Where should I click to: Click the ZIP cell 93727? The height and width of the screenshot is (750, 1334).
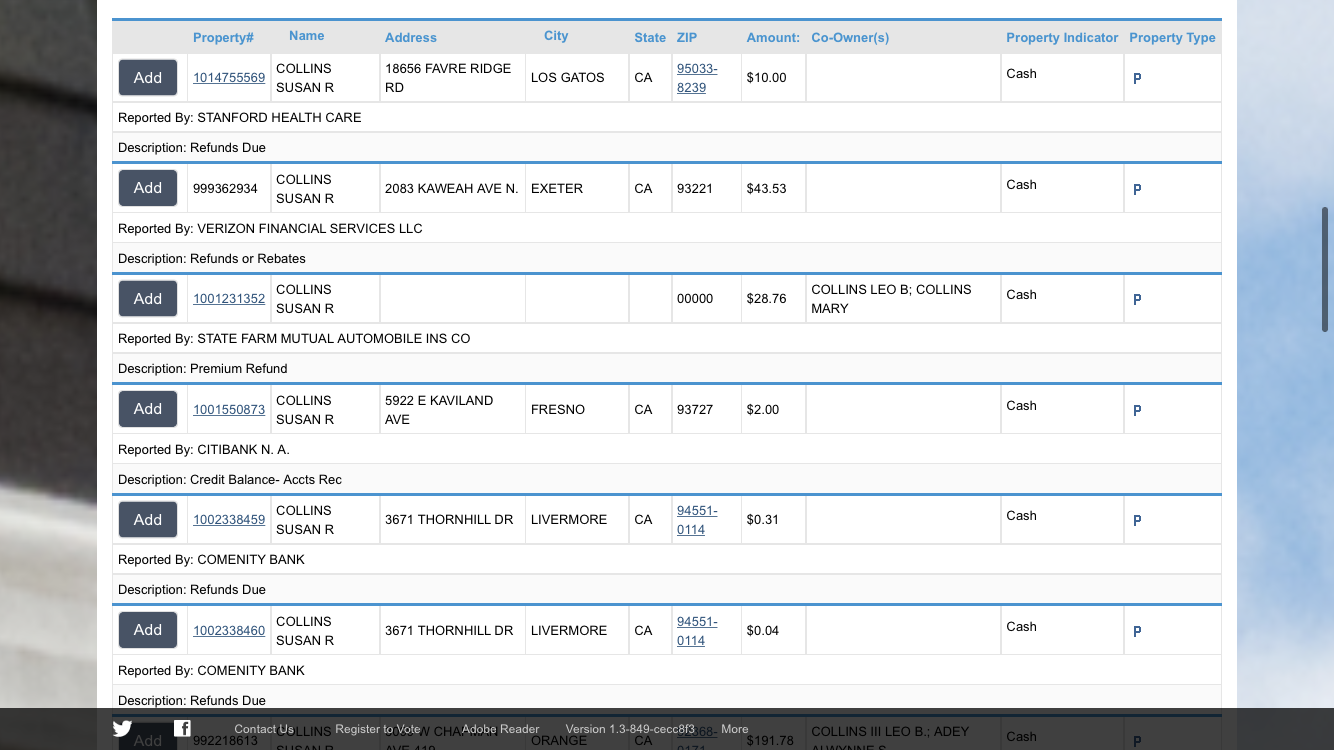point(695,410)
